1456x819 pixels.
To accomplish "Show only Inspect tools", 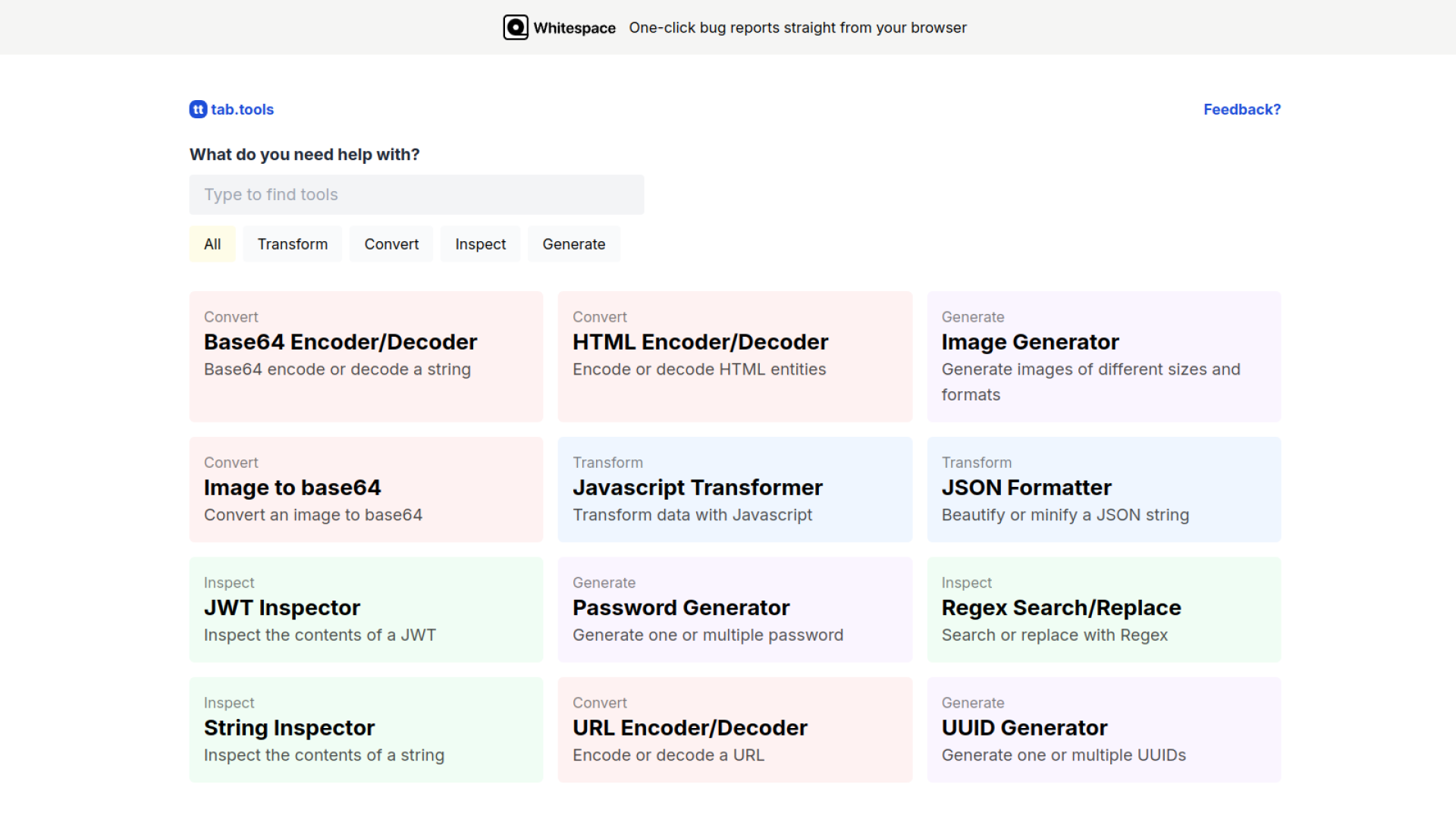I will coord(480,244).
